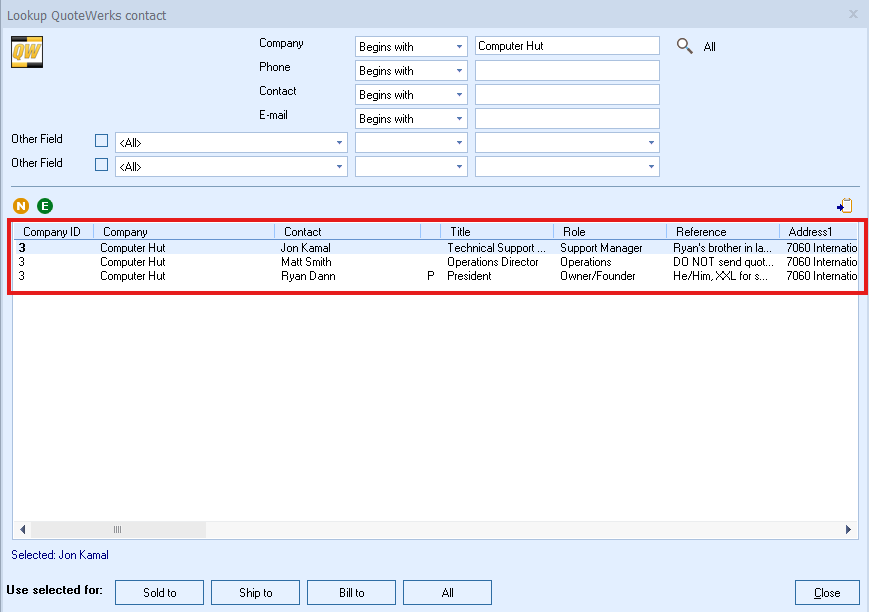Click the Ship to button
869x612 pixels.
tap(255, 592)
